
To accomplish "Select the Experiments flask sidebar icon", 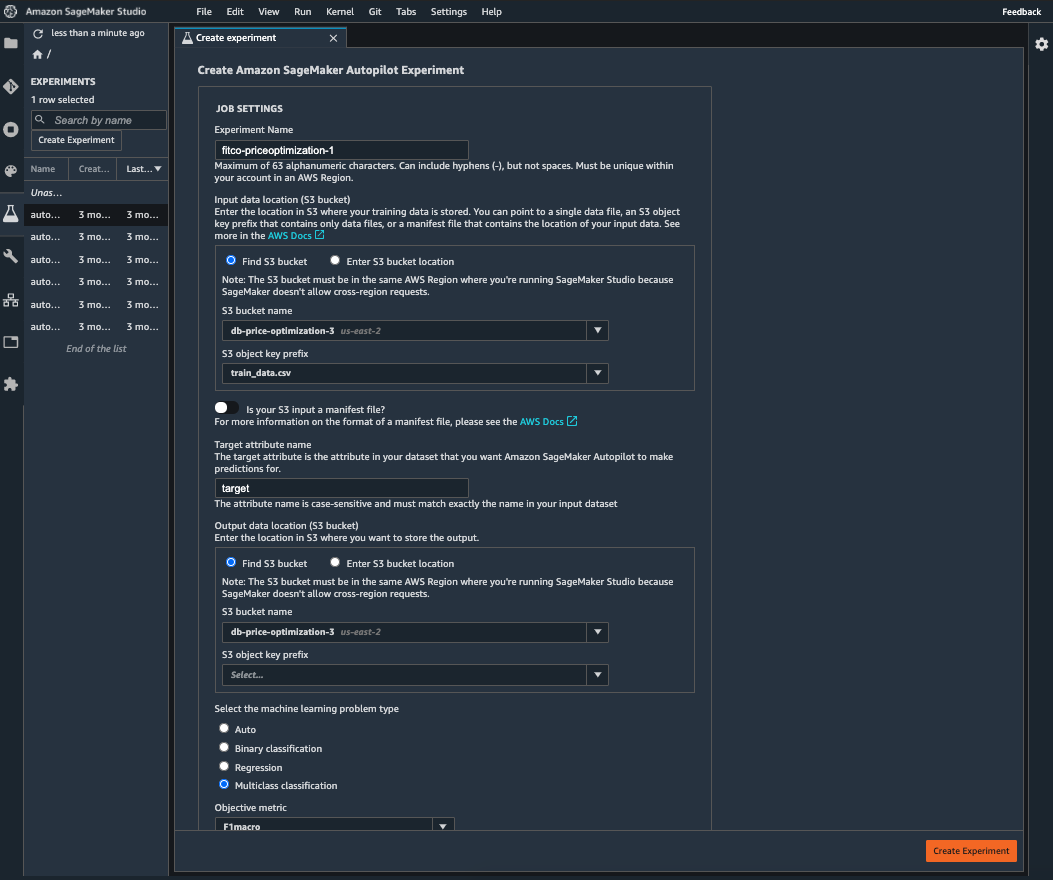I will [11, 214].
